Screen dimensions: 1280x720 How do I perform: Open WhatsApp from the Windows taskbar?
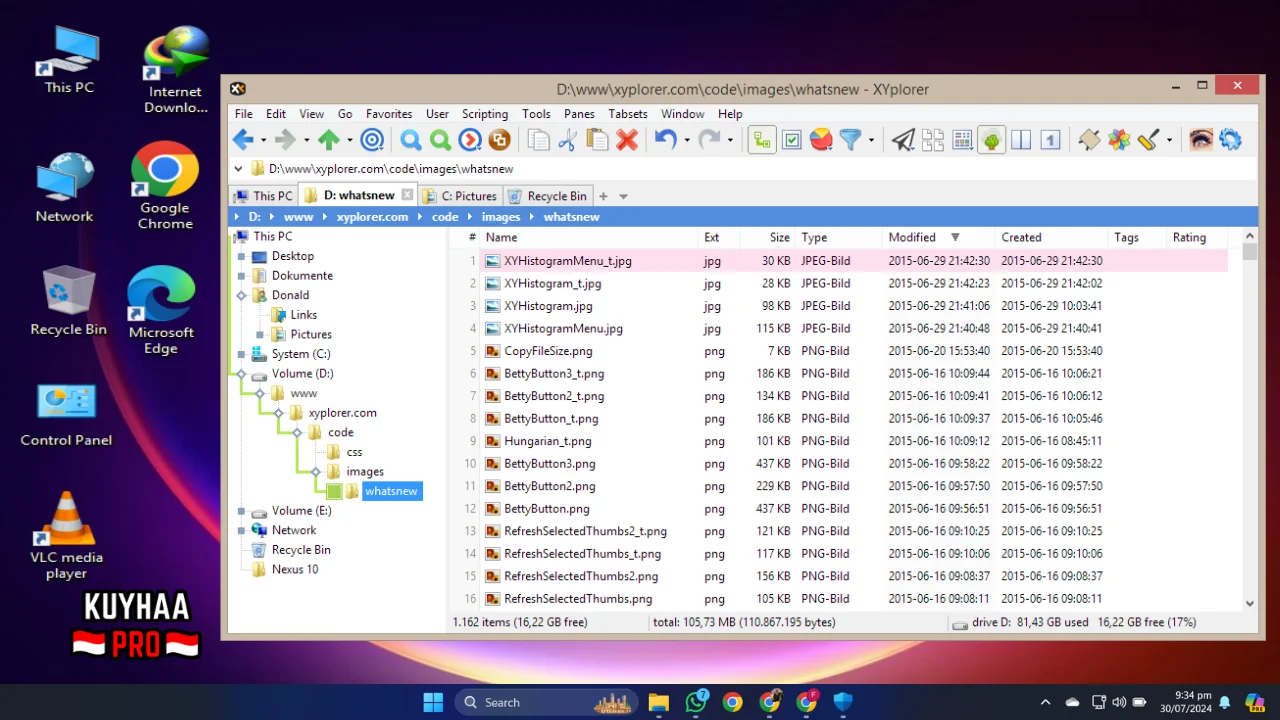pyautogui.click(x=696, y=702)
